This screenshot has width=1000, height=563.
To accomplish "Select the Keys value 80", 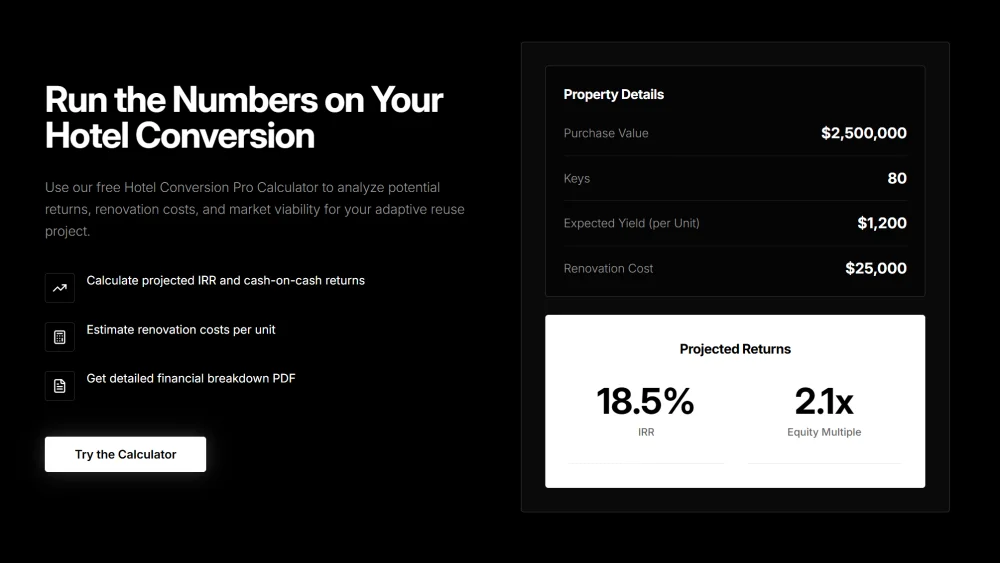I will [897, 178].
